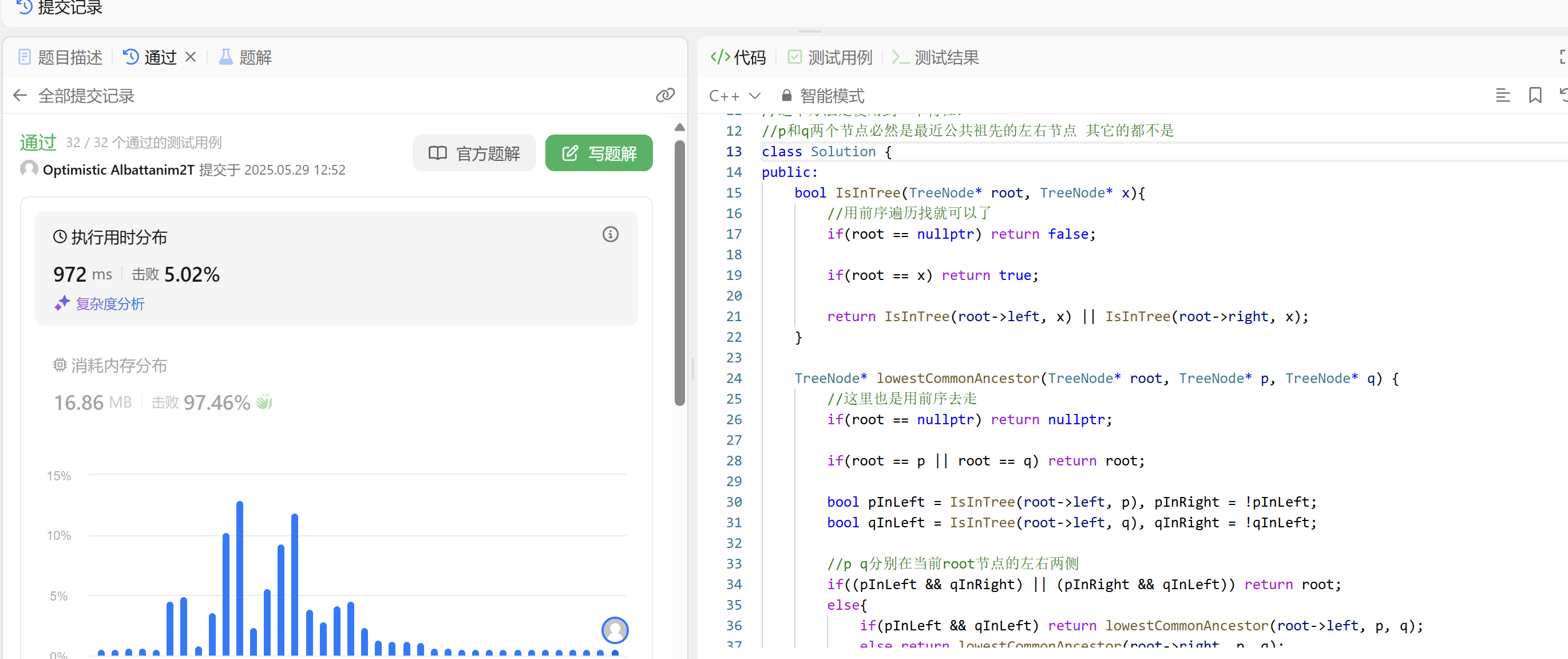The image size is (1568, 659).
Task: Click the user avatar on memory chart
Action: (x=614, y=630)
